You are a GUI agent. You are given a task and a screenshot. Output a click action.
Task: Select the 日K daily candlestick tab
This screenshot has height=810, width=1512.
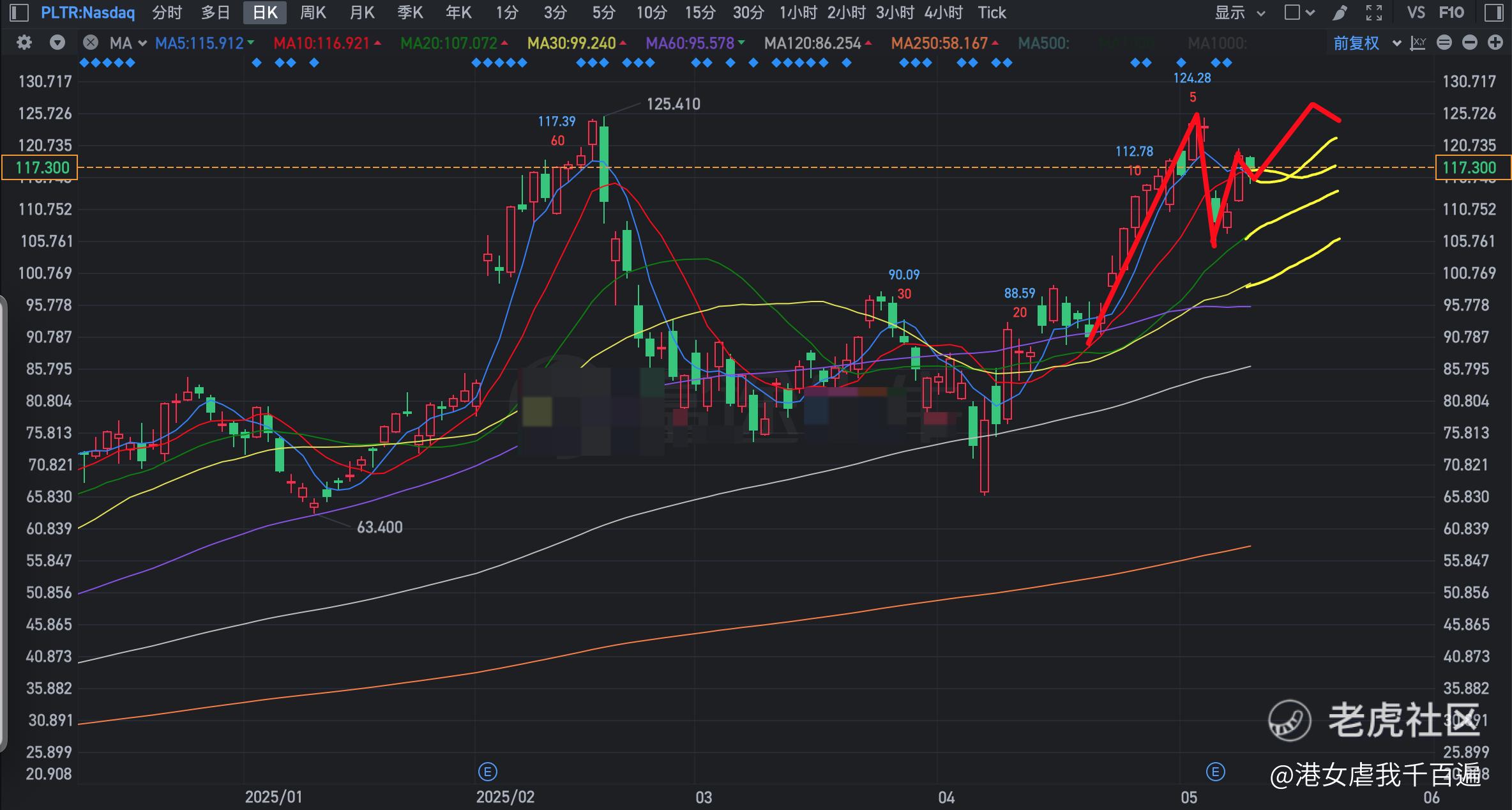click(x=265, y=12)
